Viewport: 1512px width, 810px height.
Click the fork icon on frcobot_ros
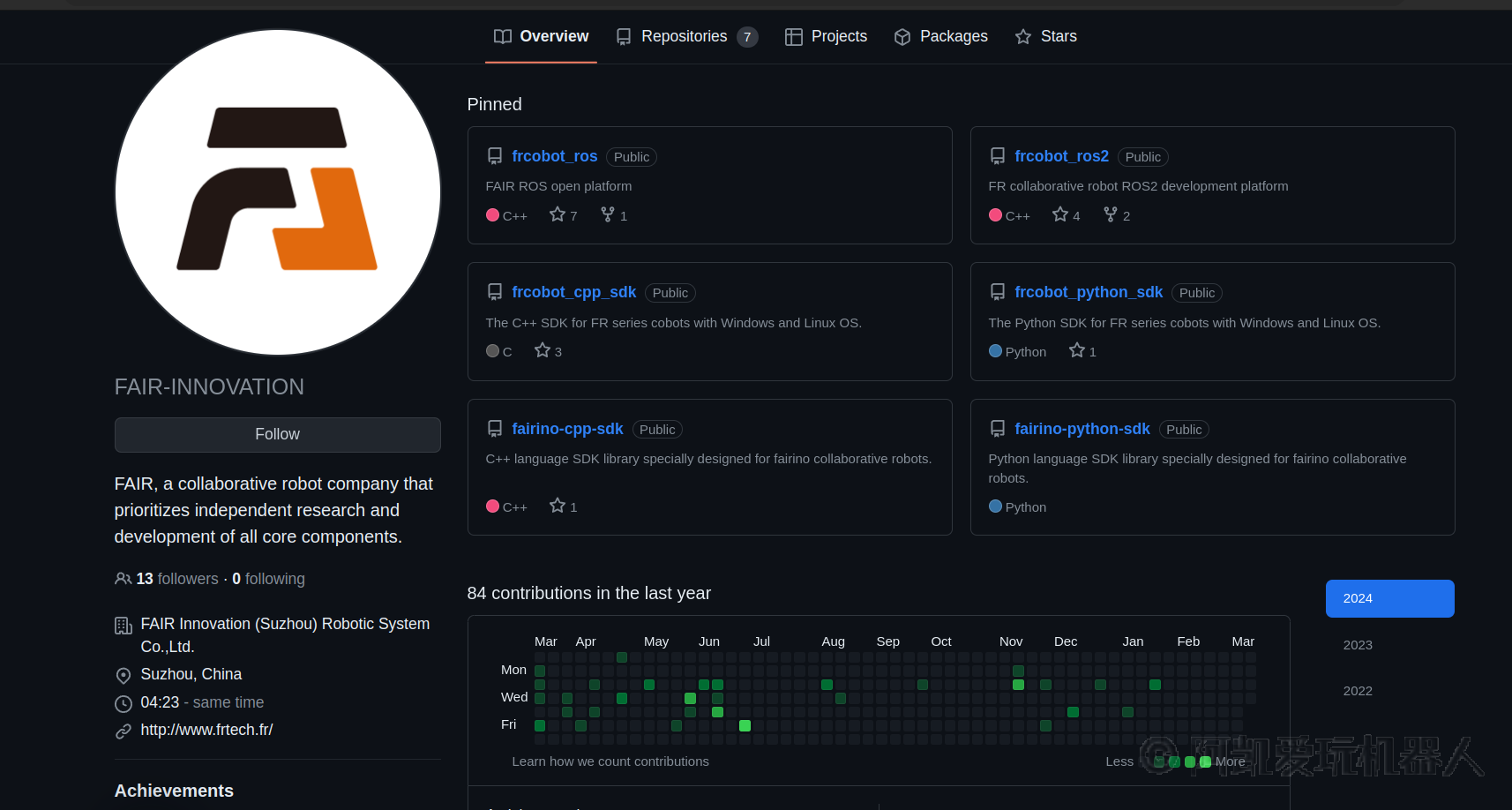(x=608, y=214)
